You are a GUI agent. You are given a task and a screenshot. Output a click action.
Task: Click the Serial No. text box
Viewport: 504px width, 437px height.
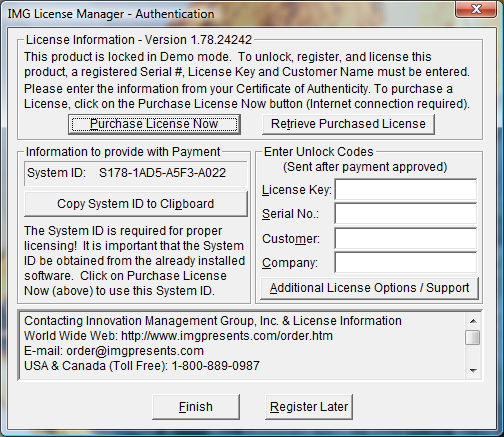(406, 214)
